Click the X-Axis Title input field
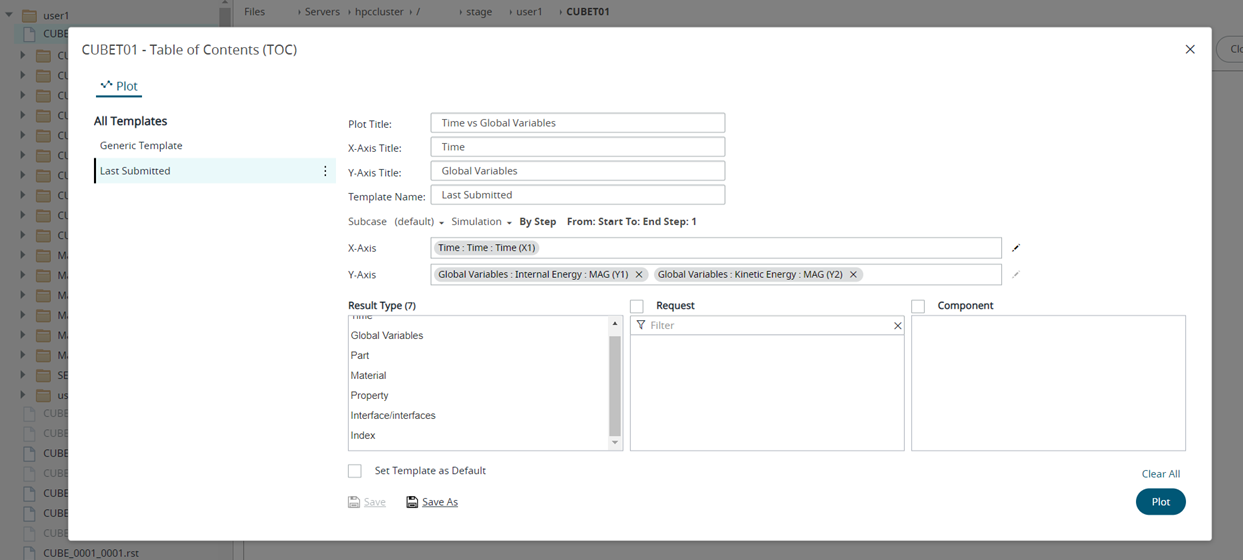The height and width of the screenshot is (560, 1243). pos(578,147)
